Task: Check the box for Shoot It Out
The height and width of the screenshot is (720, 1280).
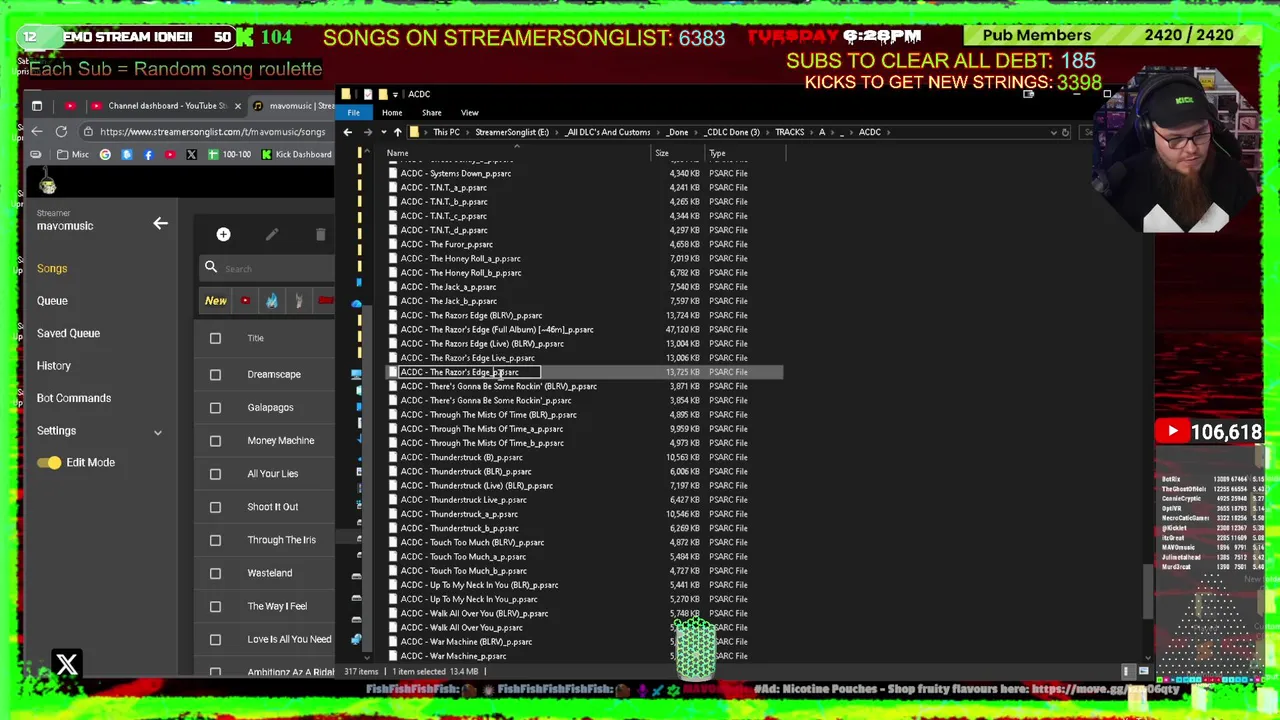Action: 215,507
